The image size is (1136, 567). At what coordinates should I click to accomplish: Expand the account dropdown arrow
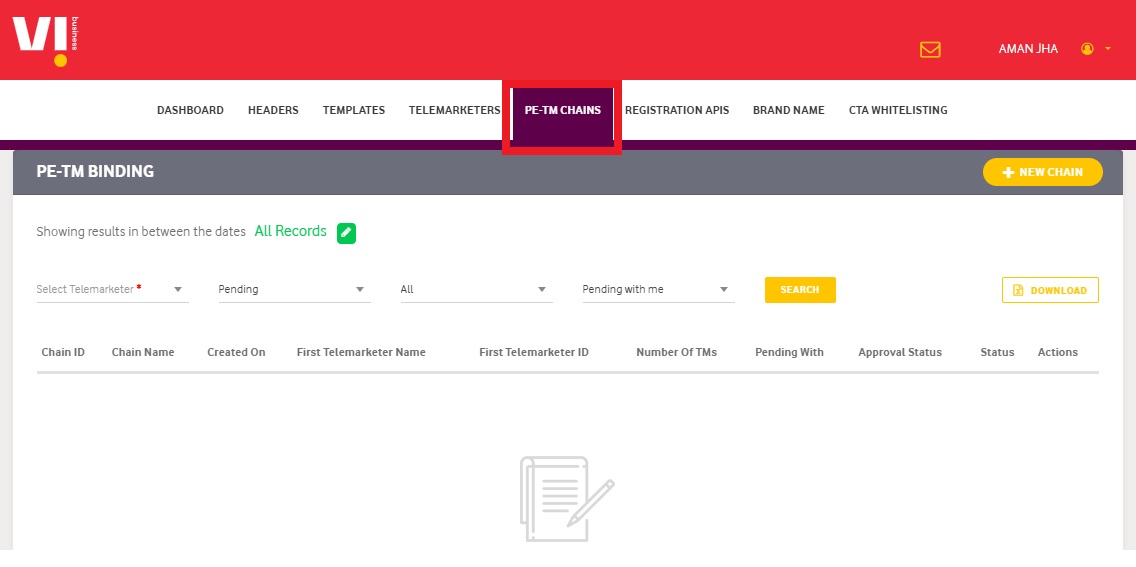(1108, 49)
